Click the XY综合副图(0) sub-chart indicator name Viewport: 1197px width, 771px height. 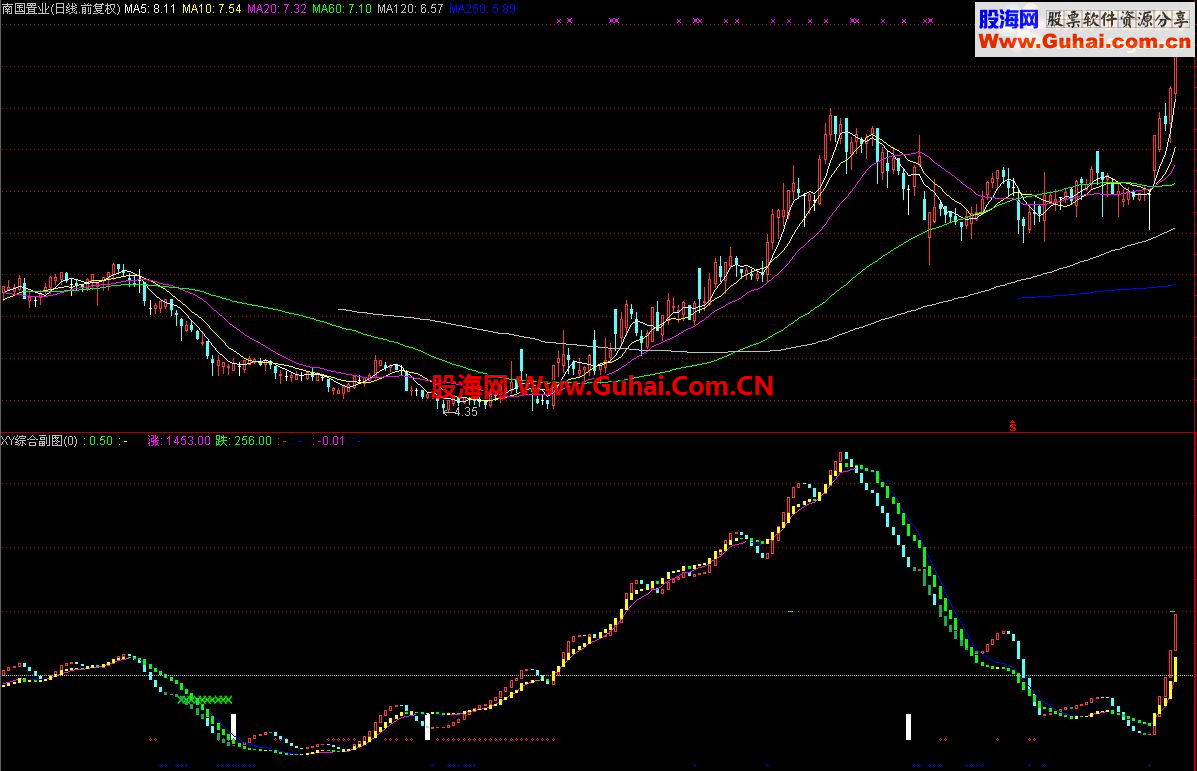pyautogui.click(x=40, y=440)
